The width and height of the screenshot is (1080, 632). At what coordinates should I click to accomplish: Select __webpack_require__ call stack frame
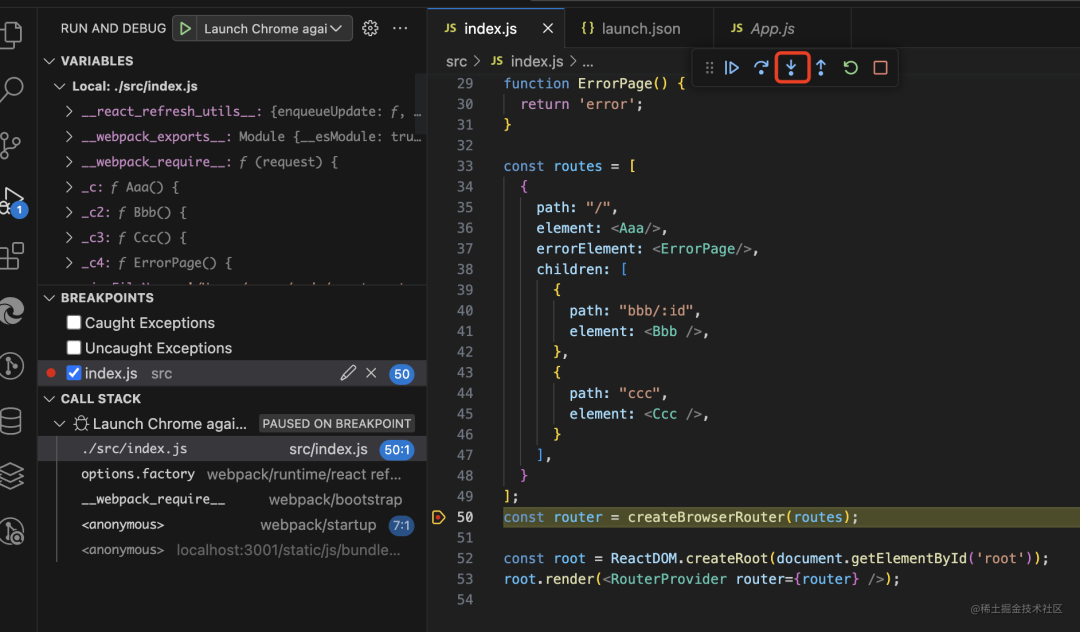pos(233,499)
